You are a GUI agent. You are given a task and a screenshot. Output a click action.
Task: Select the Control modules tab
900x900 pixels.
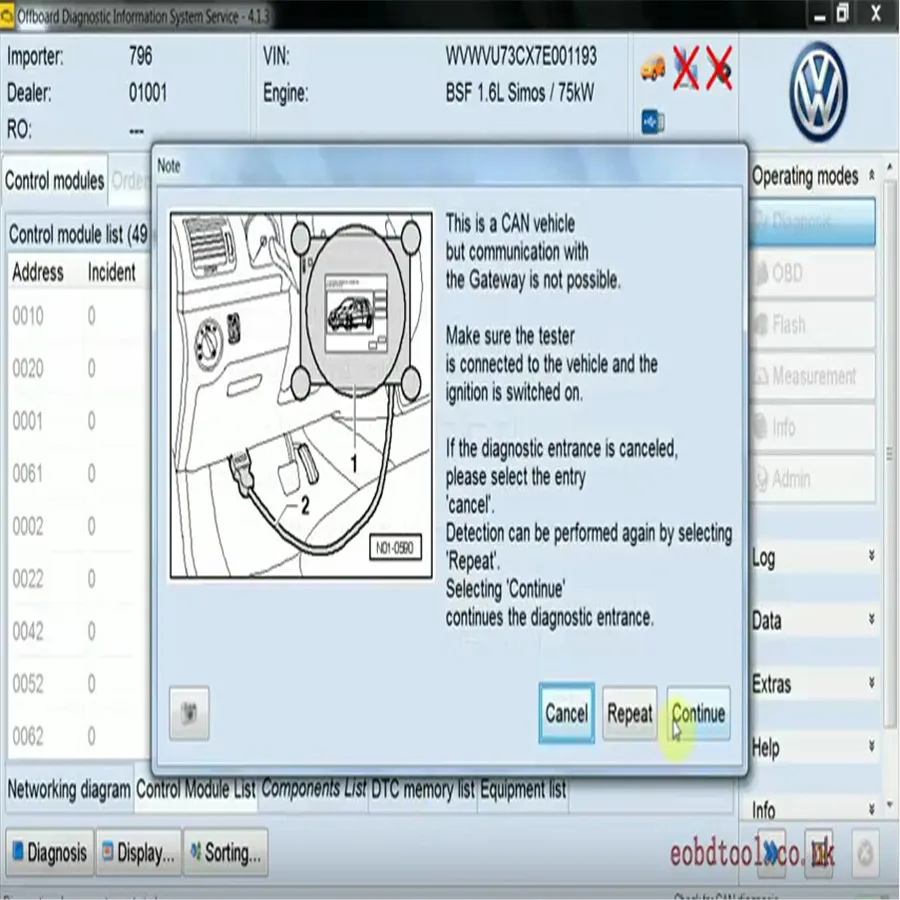55,181
